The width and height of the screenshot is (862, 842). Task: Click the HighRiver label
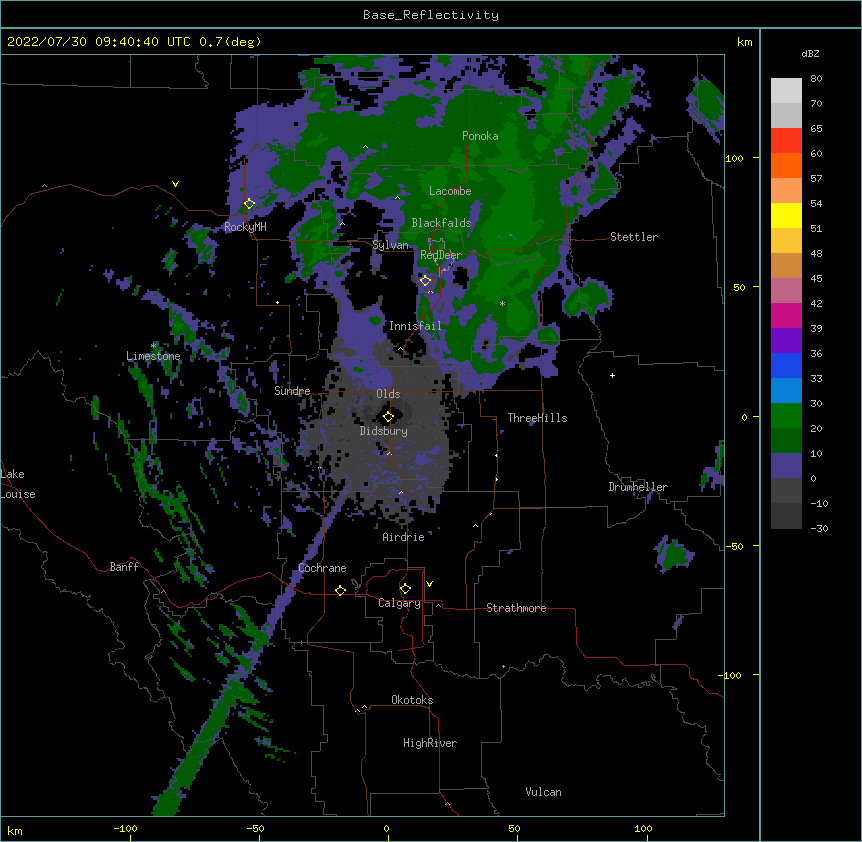tap(430, 743)
